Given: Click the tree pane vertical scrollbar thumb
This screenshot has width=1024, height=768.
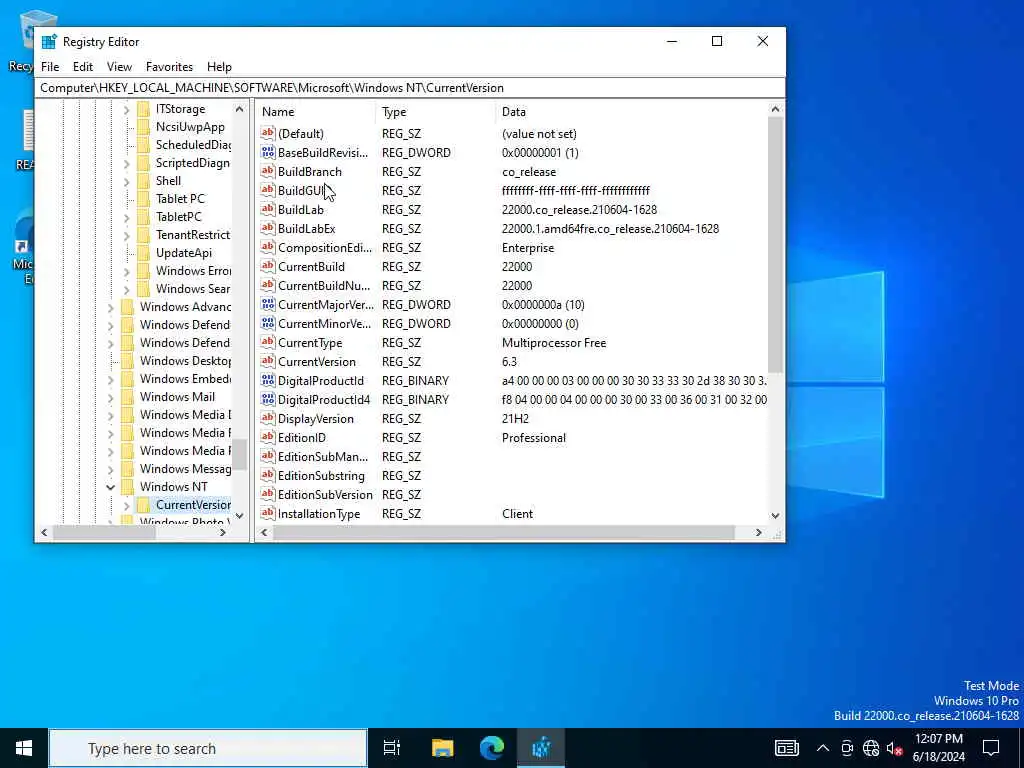Looking at the screenshot, I should click(240, 455).
